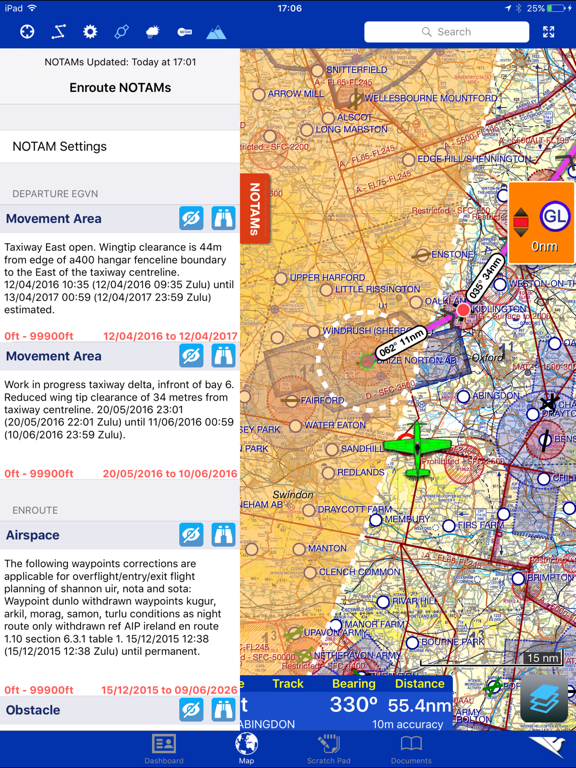576x768 pixels.
Task: Adjust the orange panel up-down stepper
Action: [521, 222]
